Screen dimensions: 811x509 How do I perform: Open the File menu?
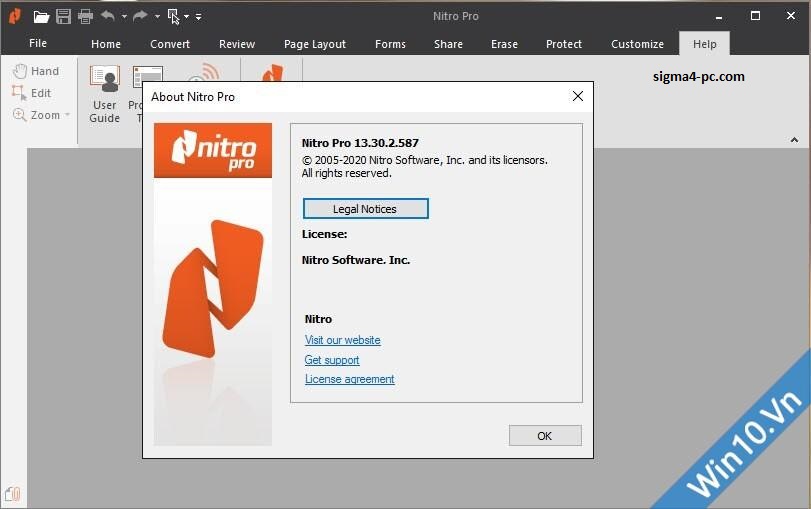[x=38, y=43]
